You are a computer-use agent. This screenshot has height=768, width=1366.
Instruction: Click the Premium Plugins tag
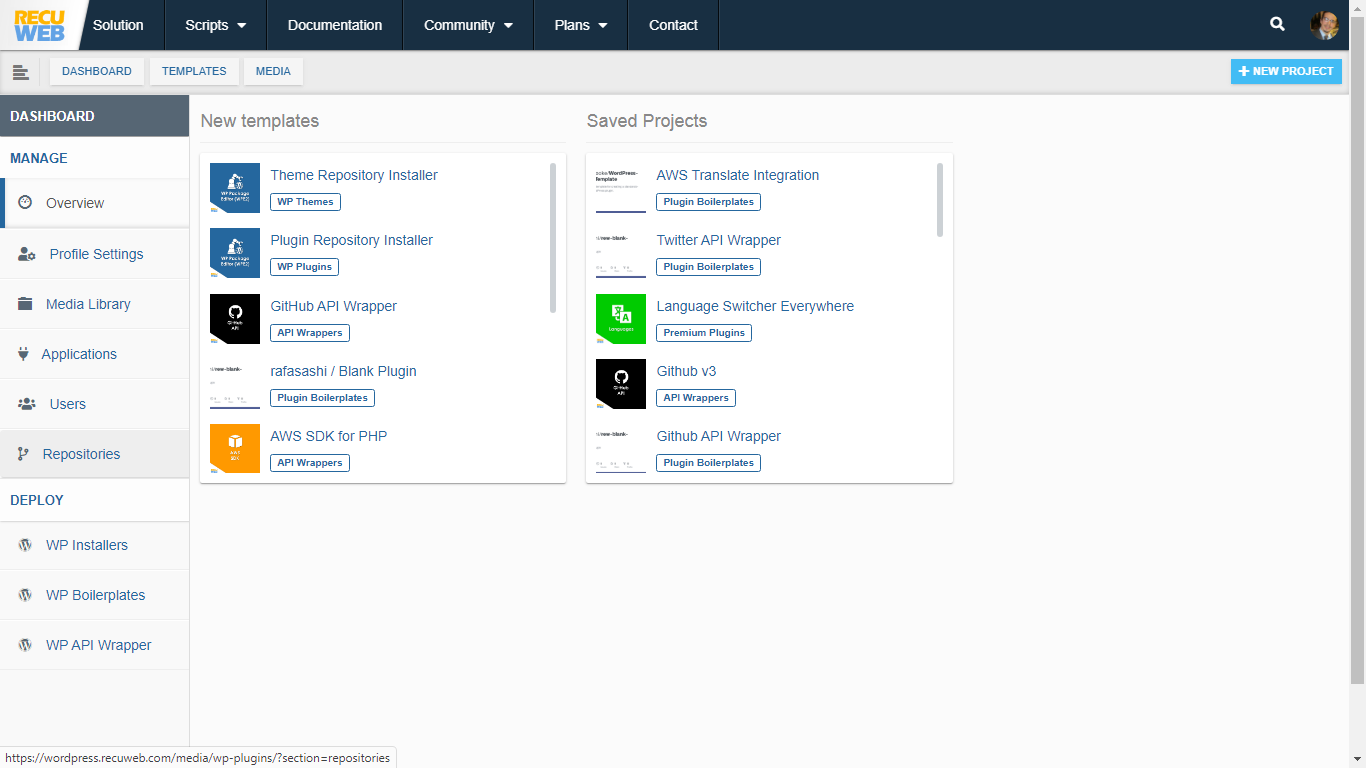(704, 333)
